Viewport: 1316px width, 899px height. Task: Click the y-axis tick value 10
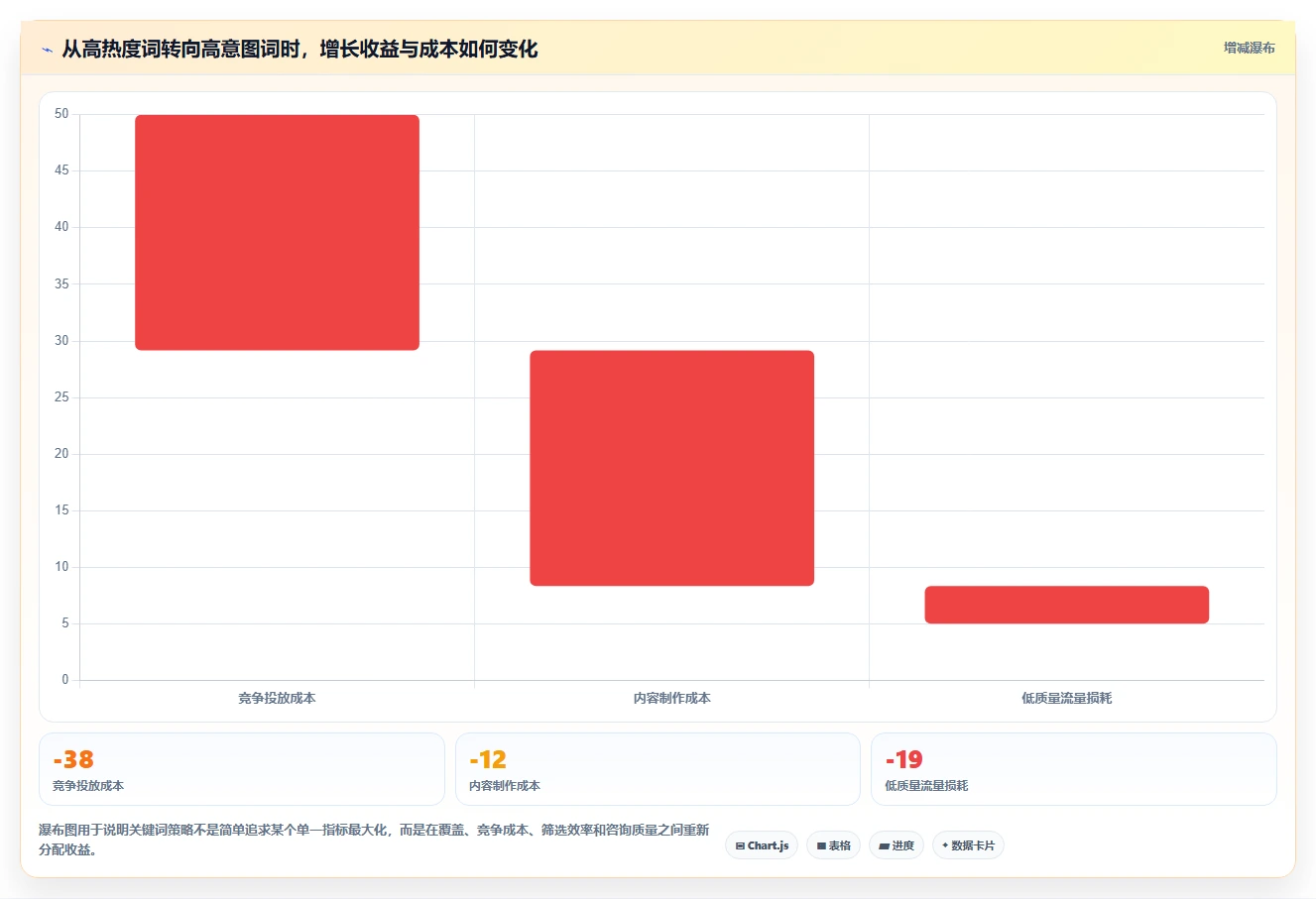tap(61, 567)
